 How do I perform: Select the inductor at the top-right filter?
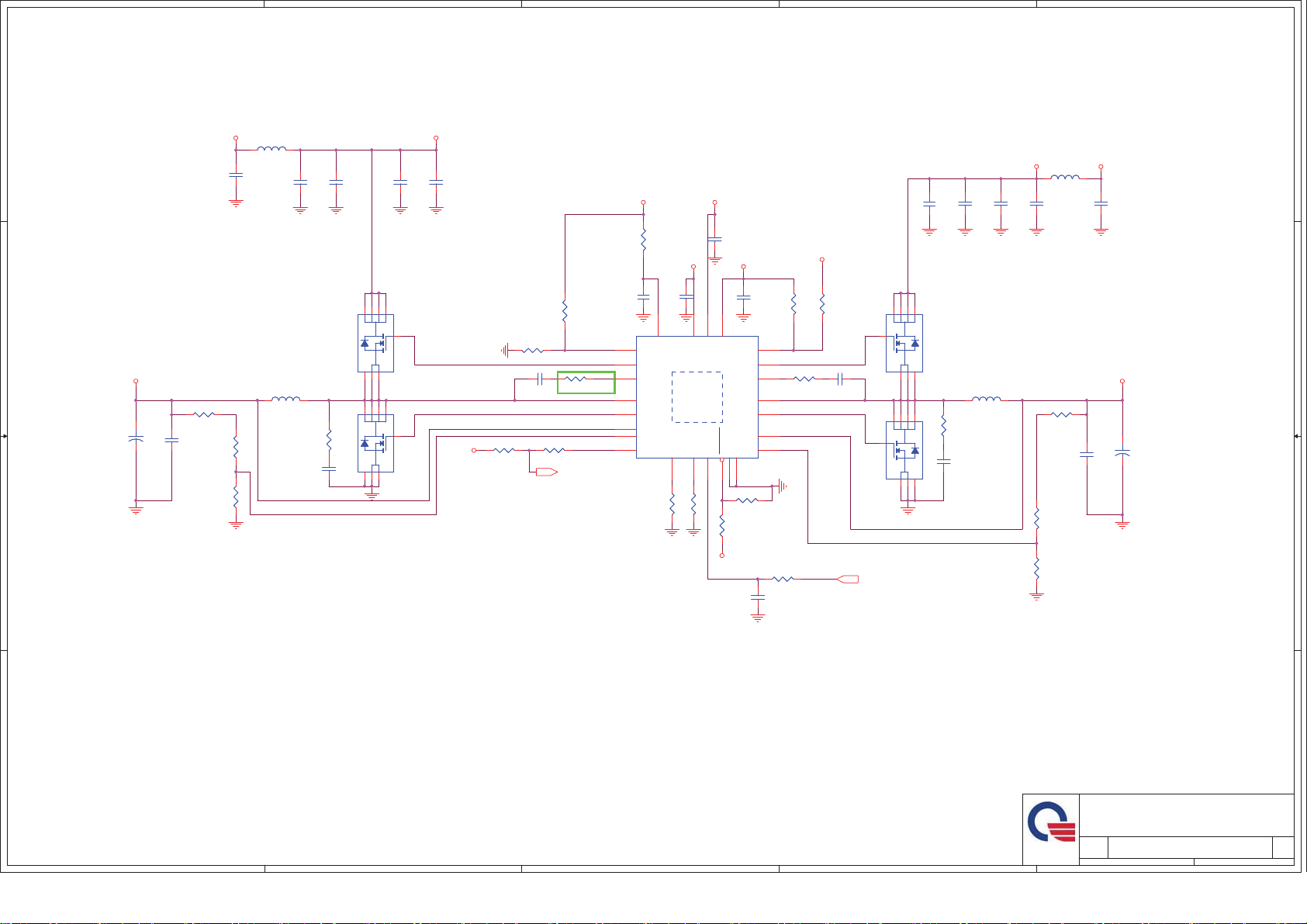click(x=1065, y=178)
